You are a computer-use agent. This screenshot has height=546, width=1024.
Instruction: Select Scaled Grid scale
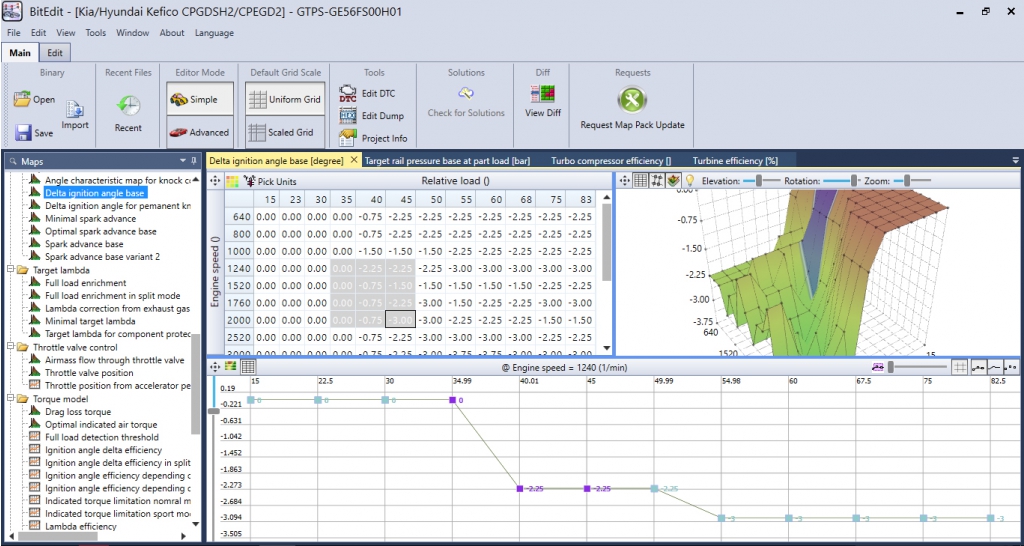point(285,132)
